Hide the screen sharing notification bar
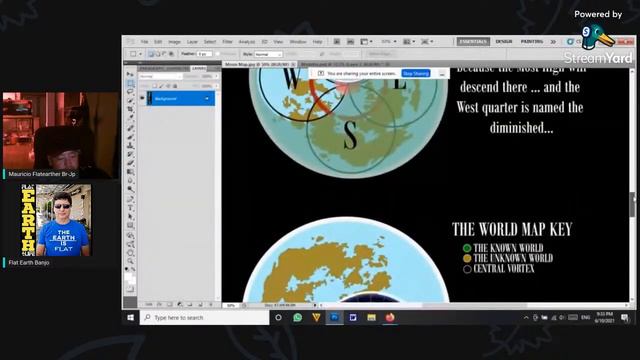This screenshot has width=640, height=360. (x=441, y=73)
